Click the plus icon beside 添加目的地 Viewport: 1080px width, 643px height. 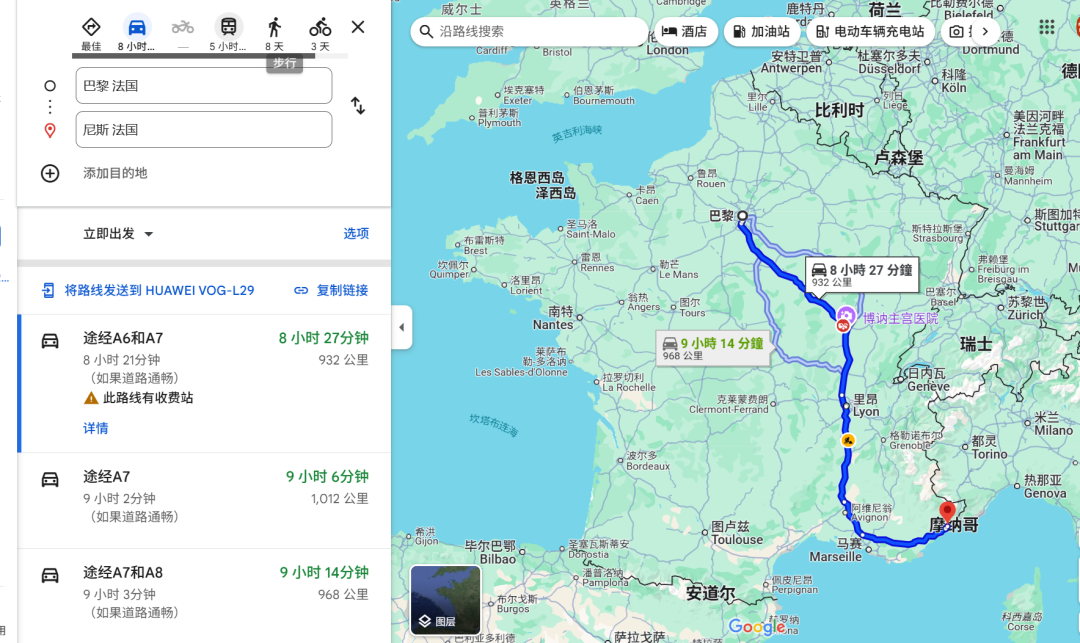(50, 173)
